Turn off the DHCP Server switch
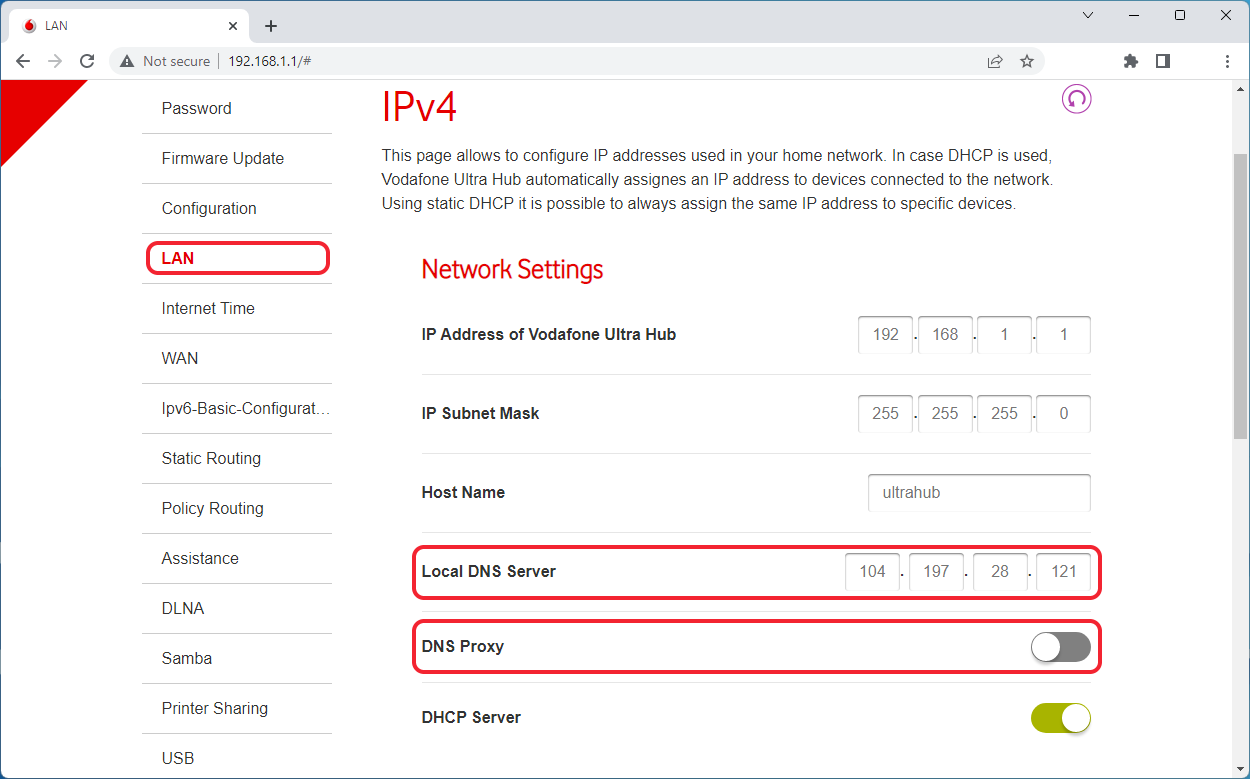 1061,718
